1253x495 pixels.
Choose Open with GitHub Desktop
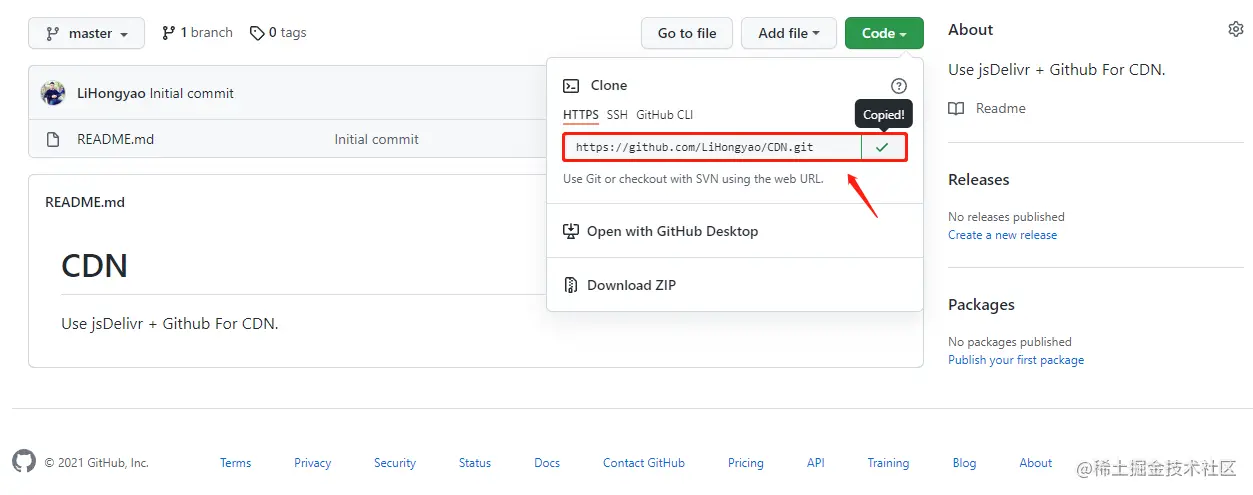pos(672,231)
